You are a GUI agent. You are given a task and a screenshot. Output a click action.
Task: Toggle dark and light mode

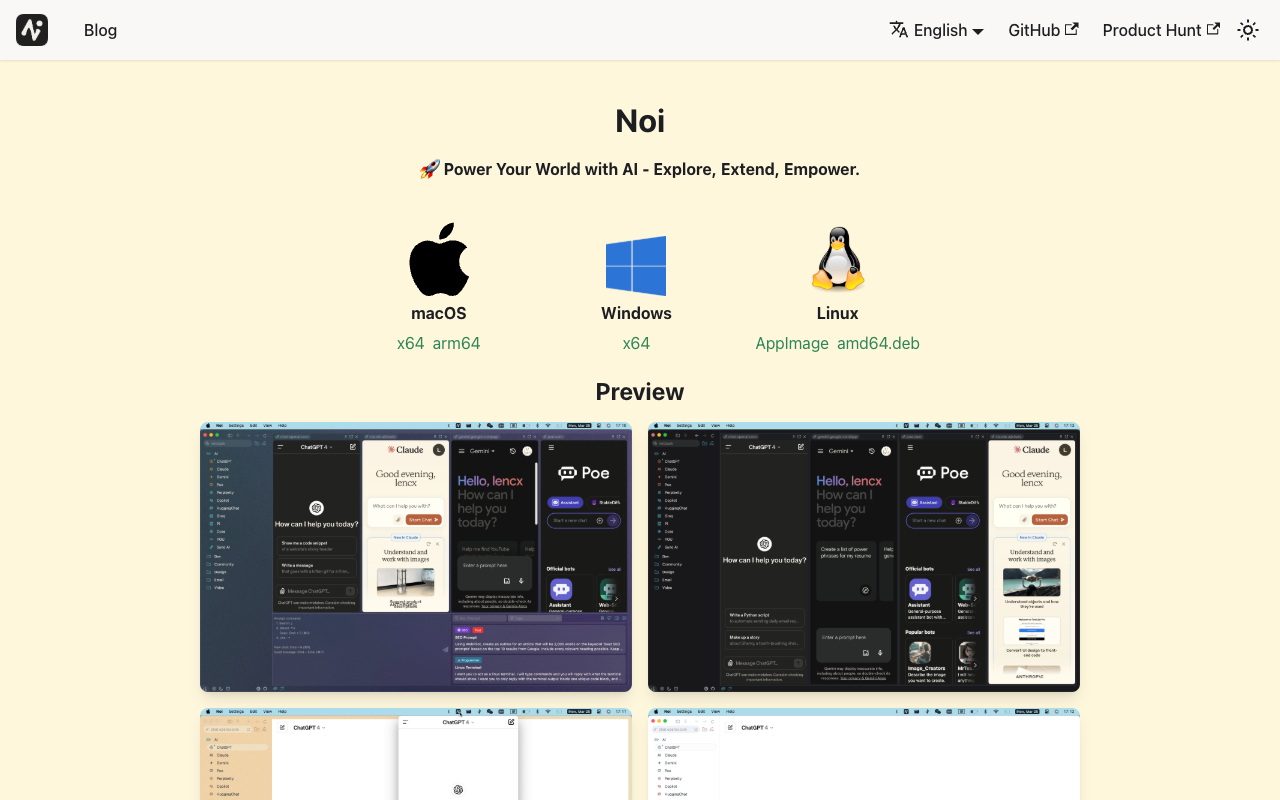1248,30
